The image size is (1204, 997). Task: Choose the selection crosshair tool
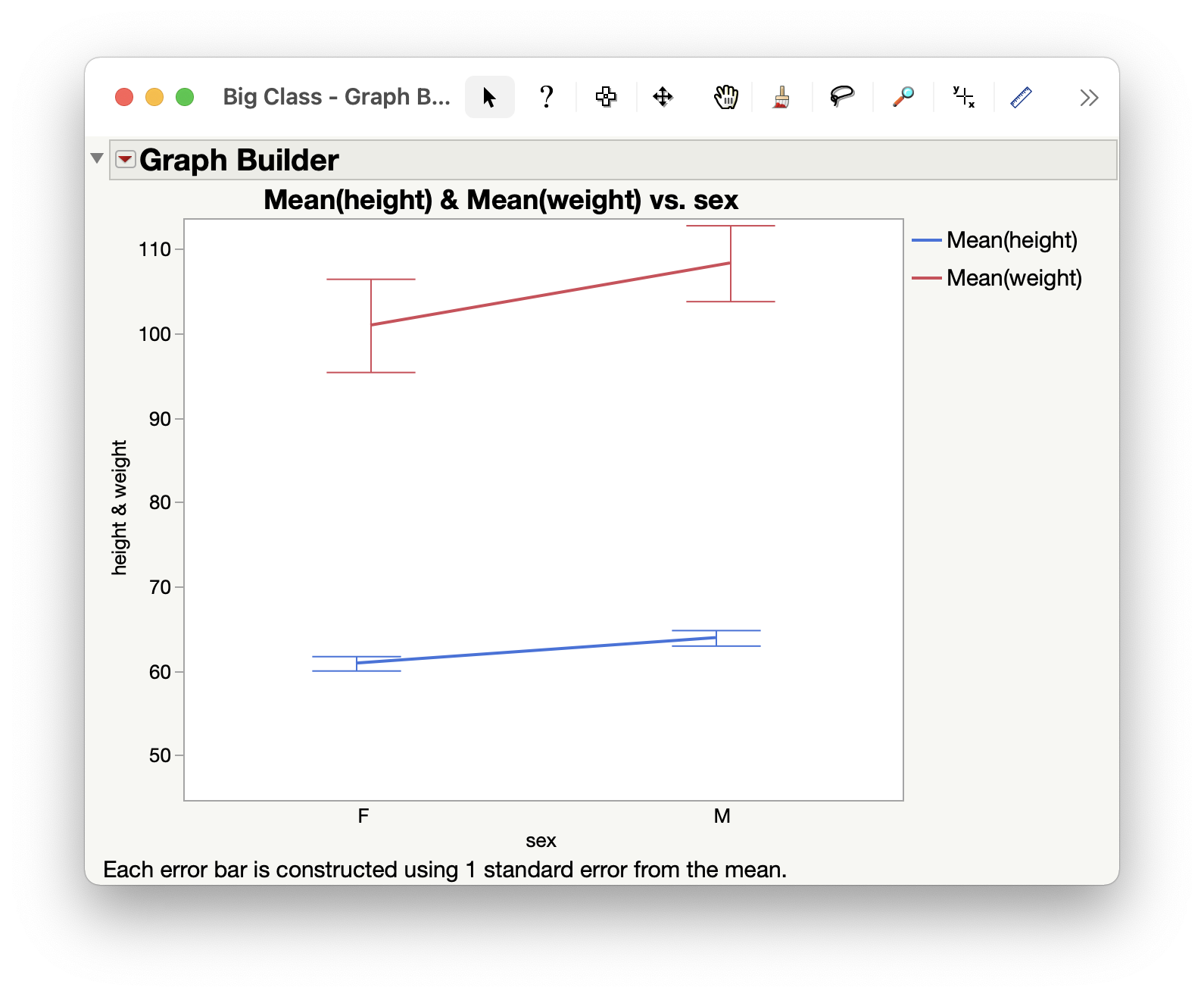(x=606, y=97)
